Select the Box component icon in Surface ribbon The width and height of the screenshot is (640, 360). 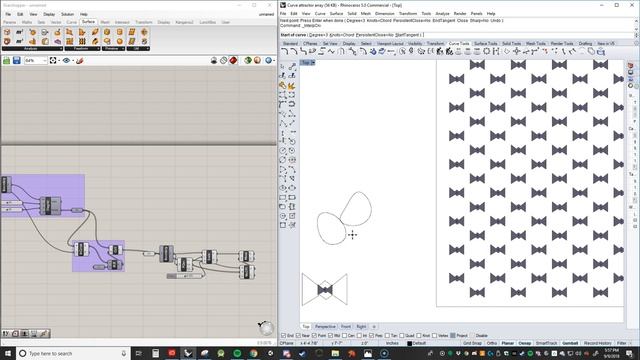pos(7,32)
